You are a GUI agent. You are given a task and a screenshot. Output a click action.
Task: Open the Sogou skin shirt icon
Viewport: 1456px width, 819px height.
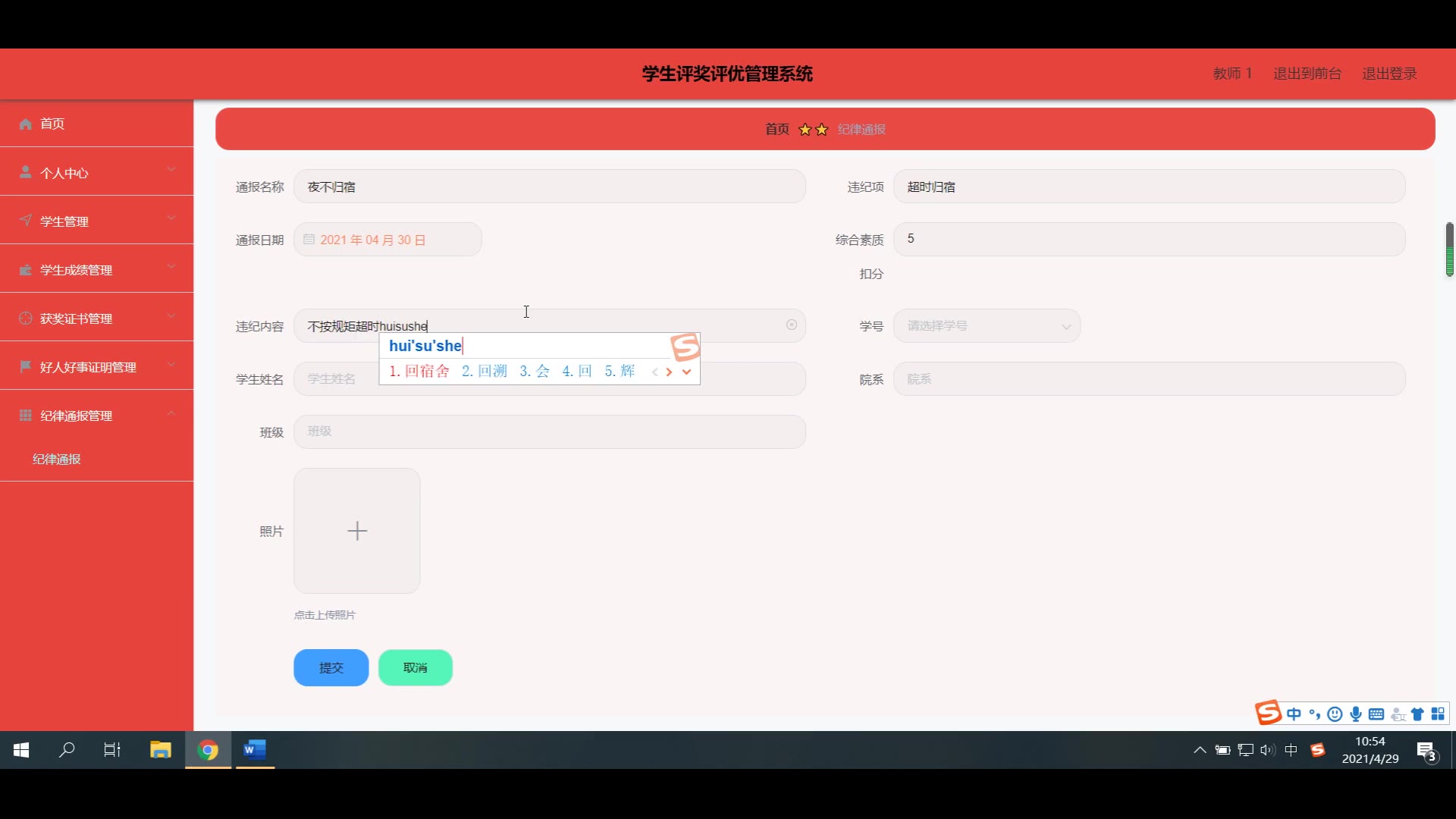[x=1417, y=714]
